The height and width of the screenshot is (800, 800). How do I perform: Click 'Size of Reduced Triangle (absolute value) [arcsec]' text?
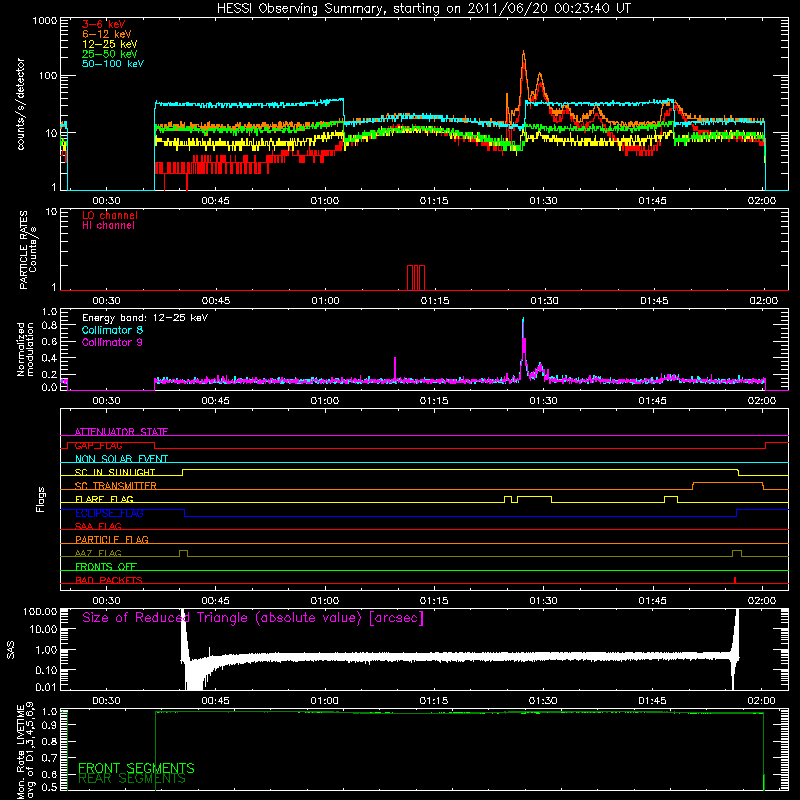(253, 618)
